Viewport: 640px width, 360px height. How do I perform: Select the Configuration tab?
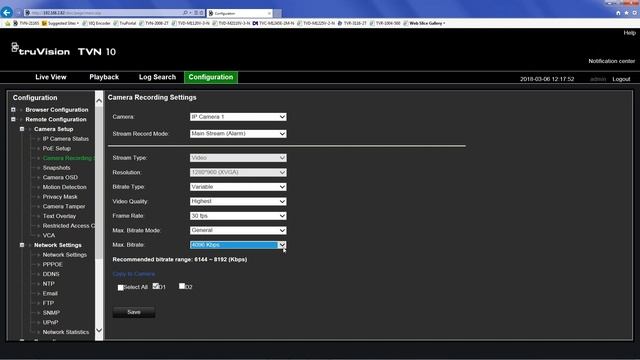211,77
